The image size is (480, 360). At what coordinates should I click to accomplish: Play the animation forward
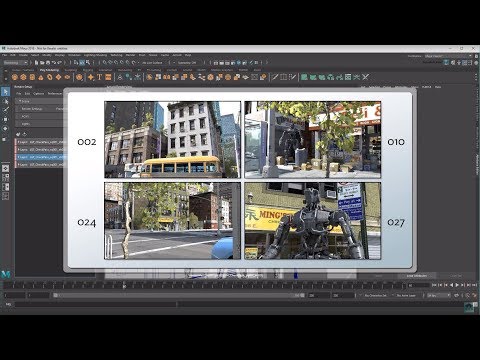coord(457,285)
